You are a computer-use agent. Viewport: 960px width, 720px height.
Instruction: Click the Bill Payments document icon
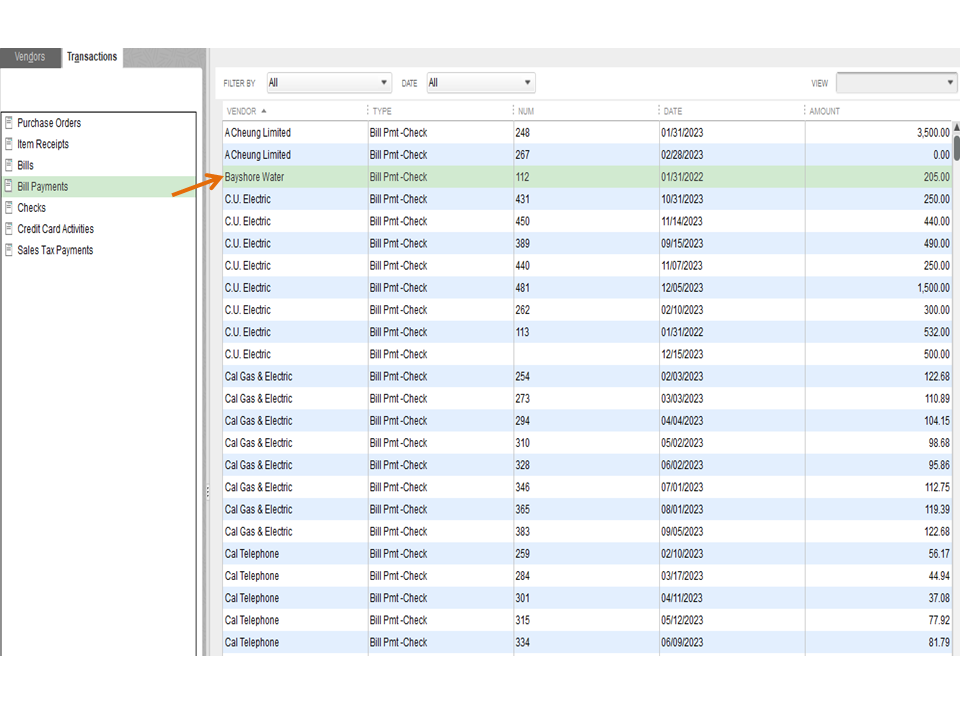tap(9, 186)
